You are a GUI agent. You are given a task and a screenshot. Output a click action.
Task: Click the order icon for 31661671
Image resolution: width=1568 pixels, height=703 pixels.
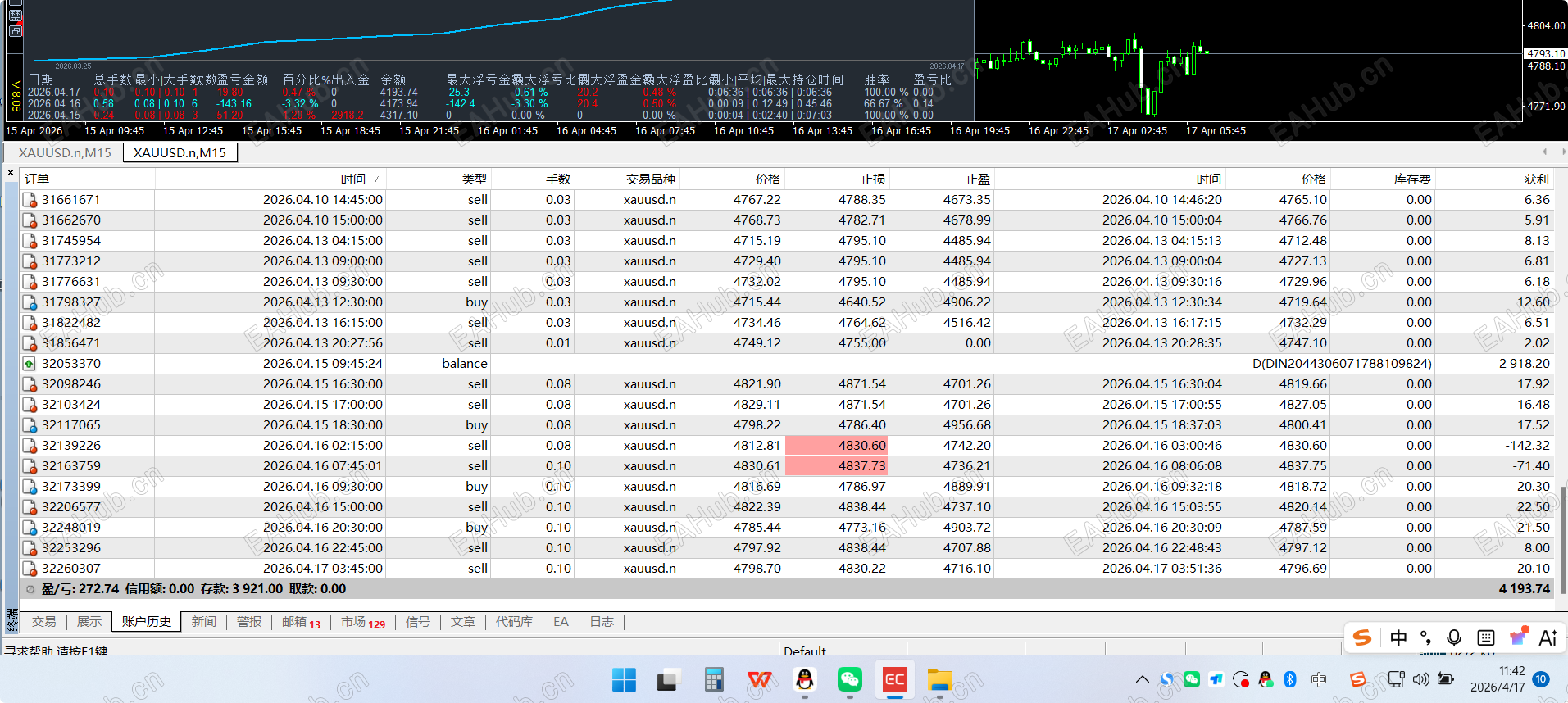[x=30, y=200]
